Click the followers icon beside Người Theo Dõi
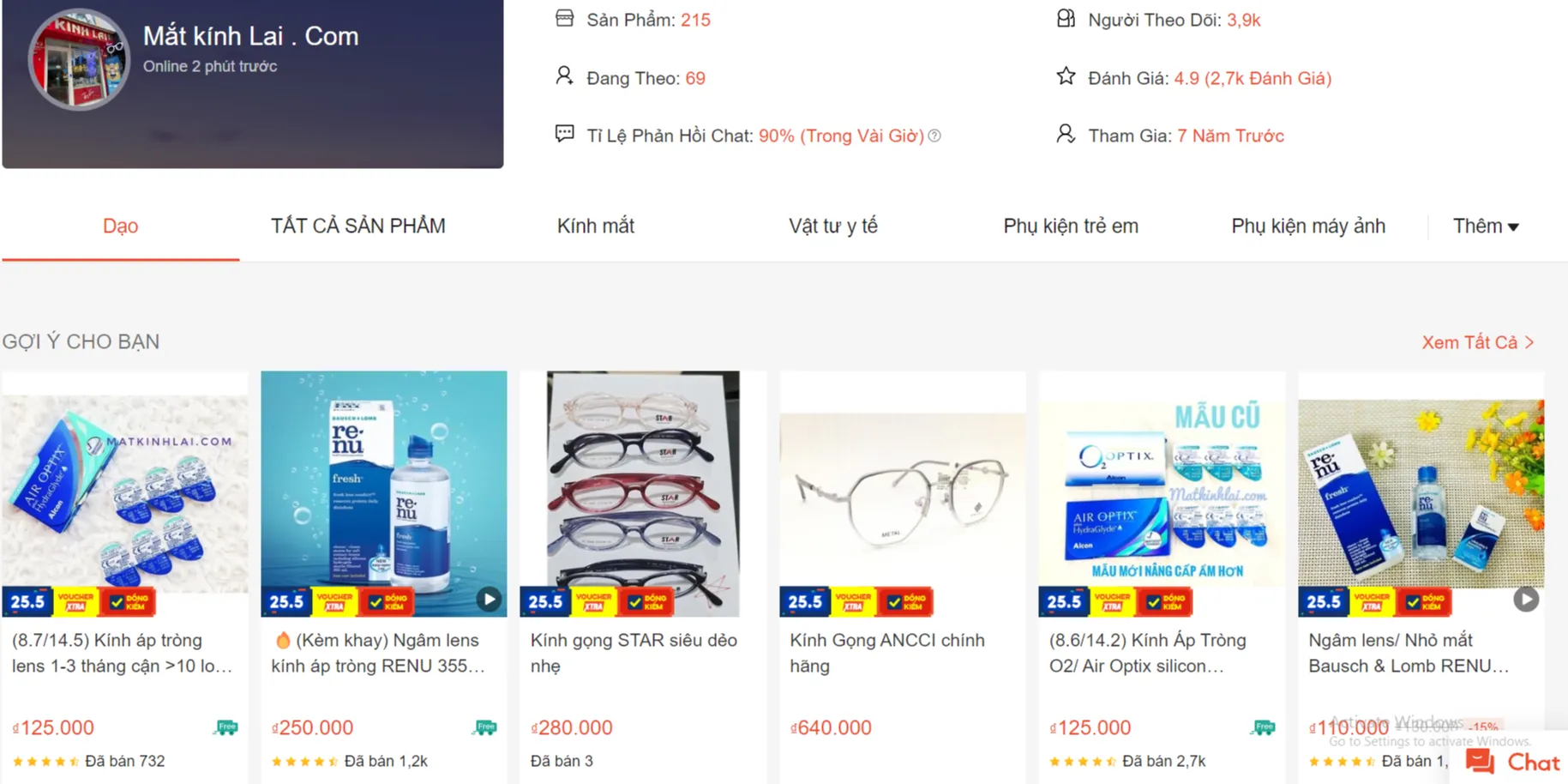 (x=1066, y=19)
